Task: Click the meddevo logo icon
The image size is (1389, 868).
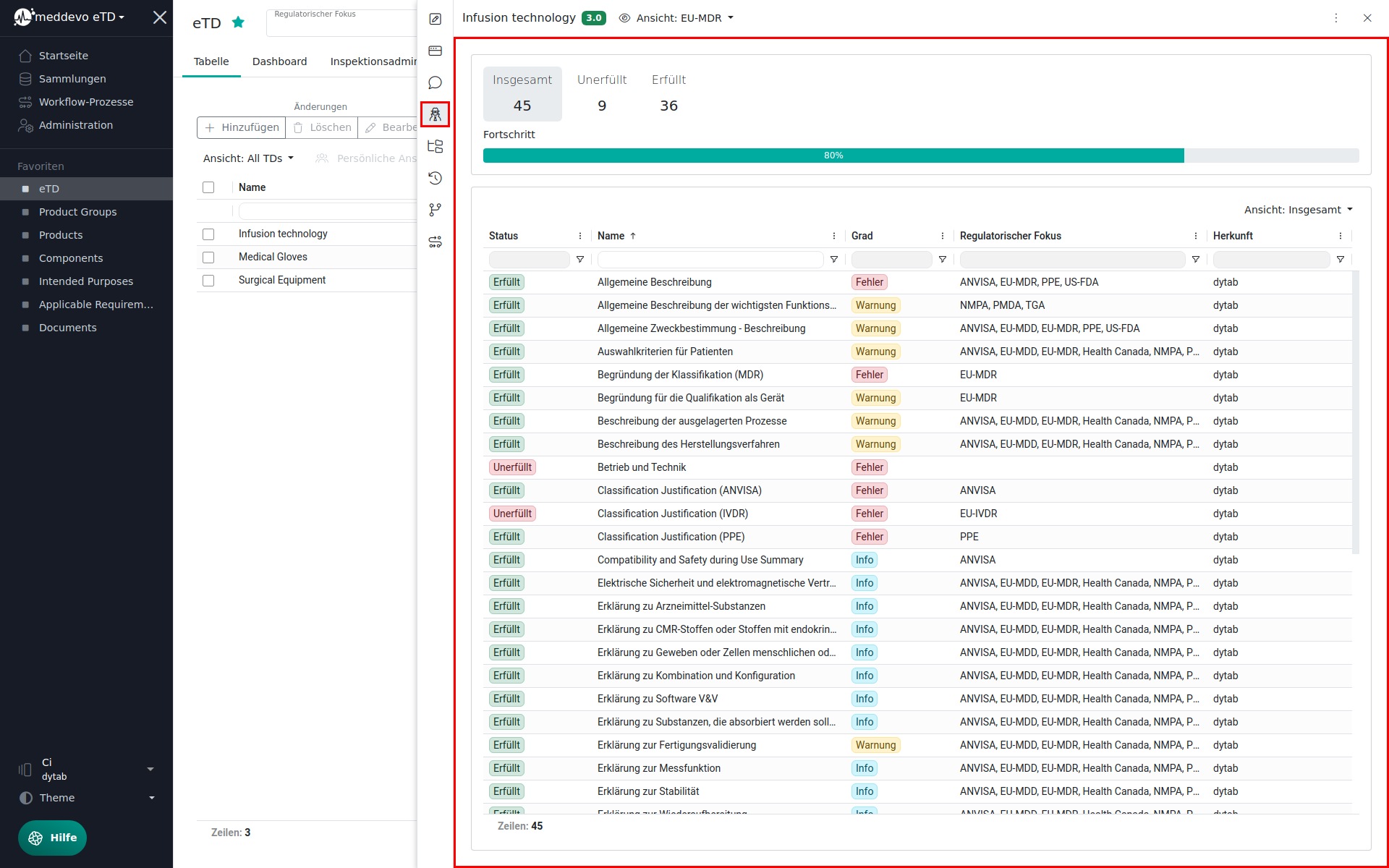Action: click(x=23, y=17)
